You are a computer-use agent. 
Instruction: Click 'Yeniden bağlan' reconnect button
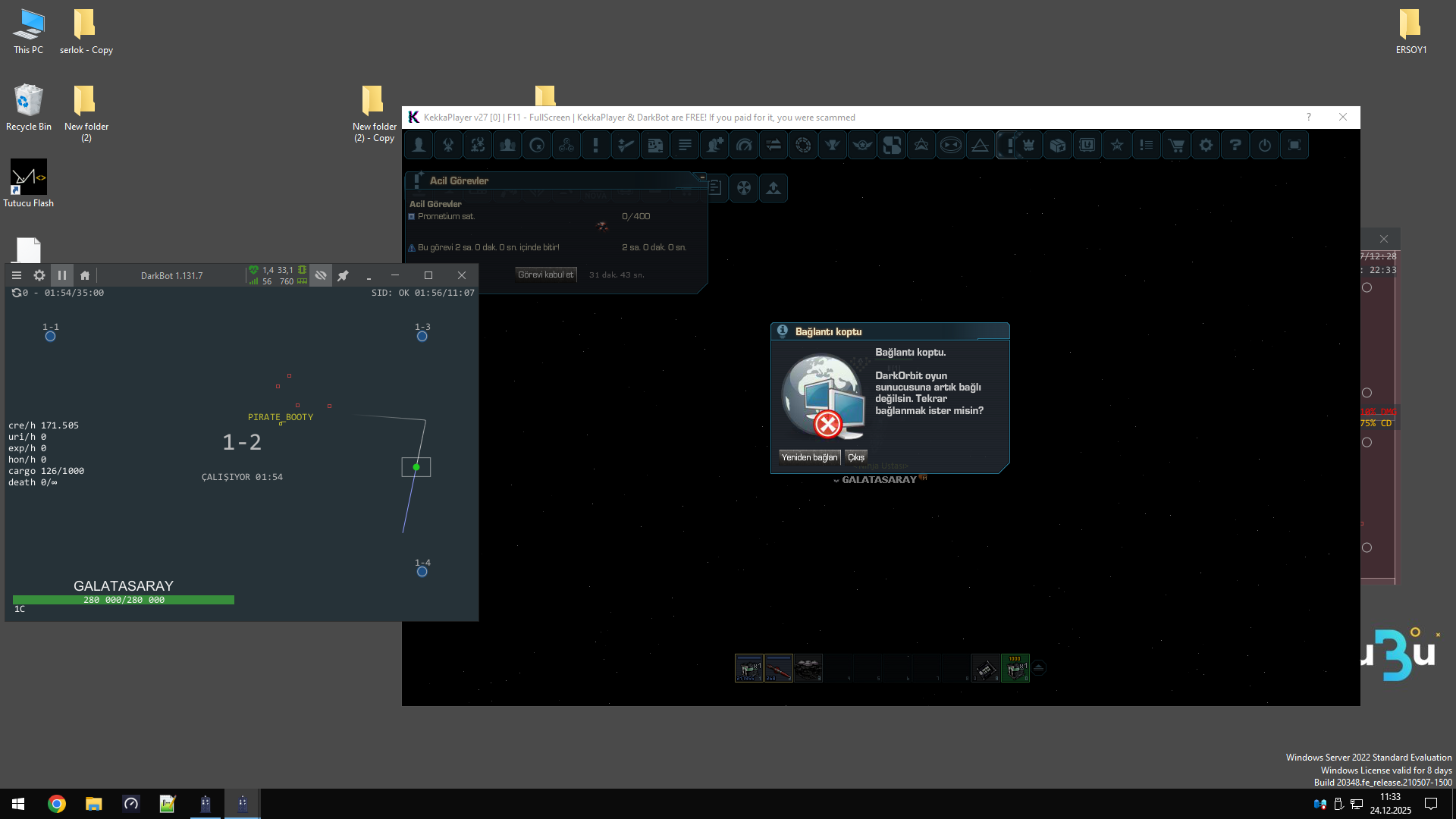pyautogui.click(x=809, y=457)
